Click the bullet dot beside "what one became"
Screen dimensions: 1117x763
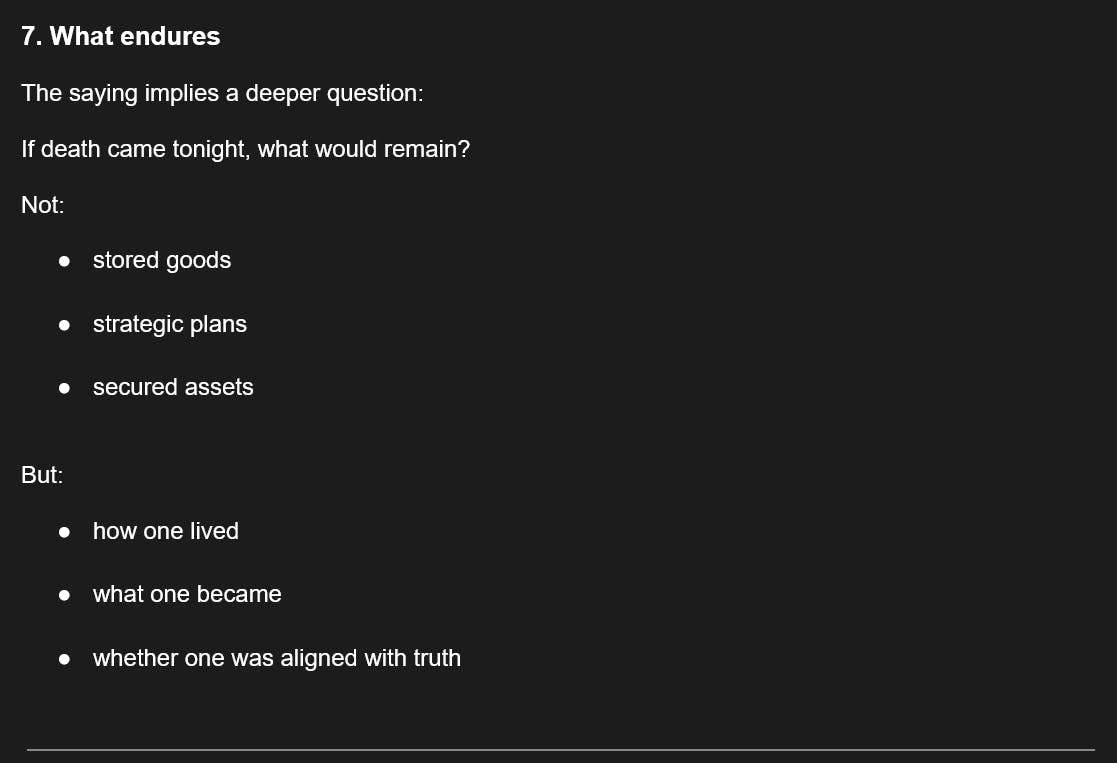point(64,595)
